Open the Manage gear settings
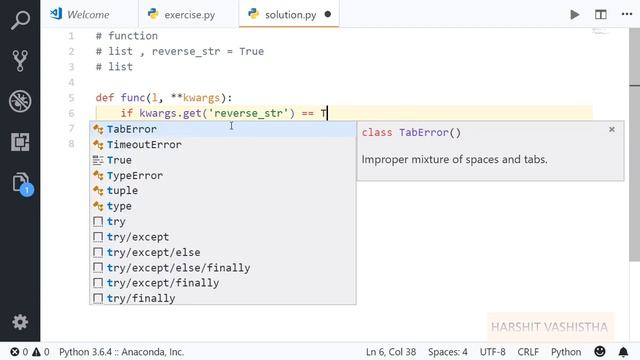 tap(20, 322)
